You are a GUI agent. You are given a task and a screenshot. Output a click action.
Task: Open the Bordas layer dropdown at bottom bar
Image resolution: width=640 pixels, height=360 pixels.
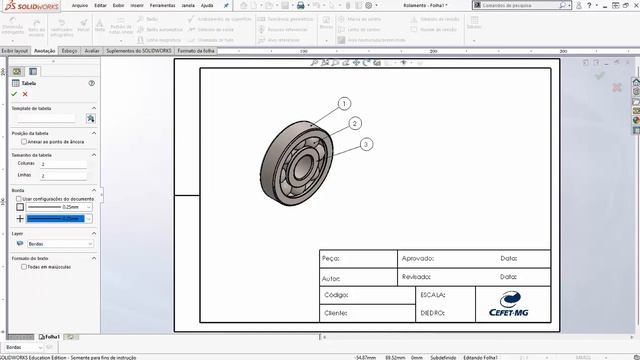pos(40,347)
